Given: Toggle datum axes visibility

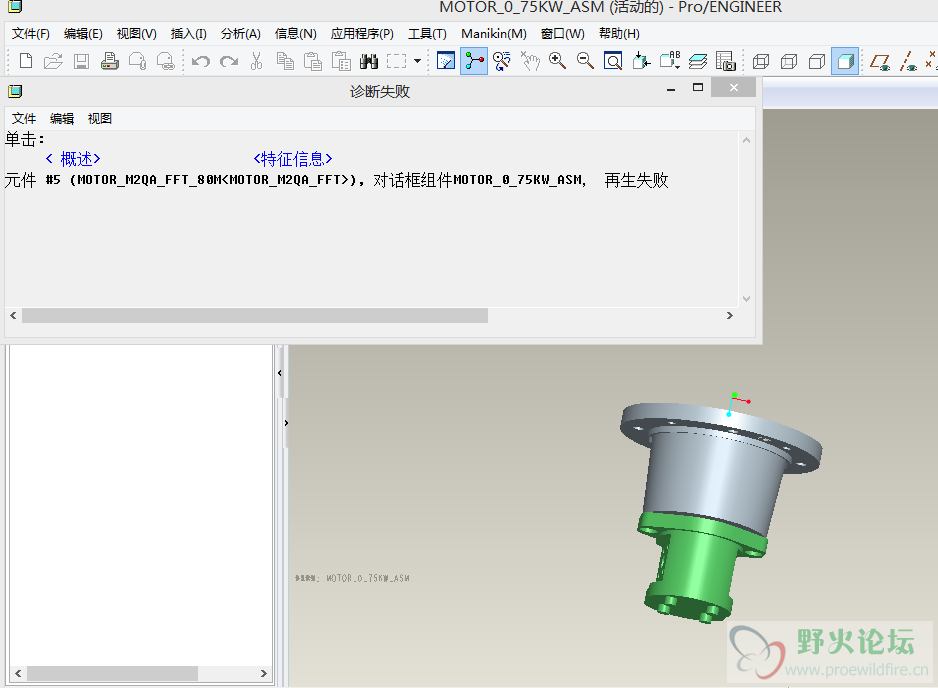Looking at the screenshot, I should coord(908,61).
